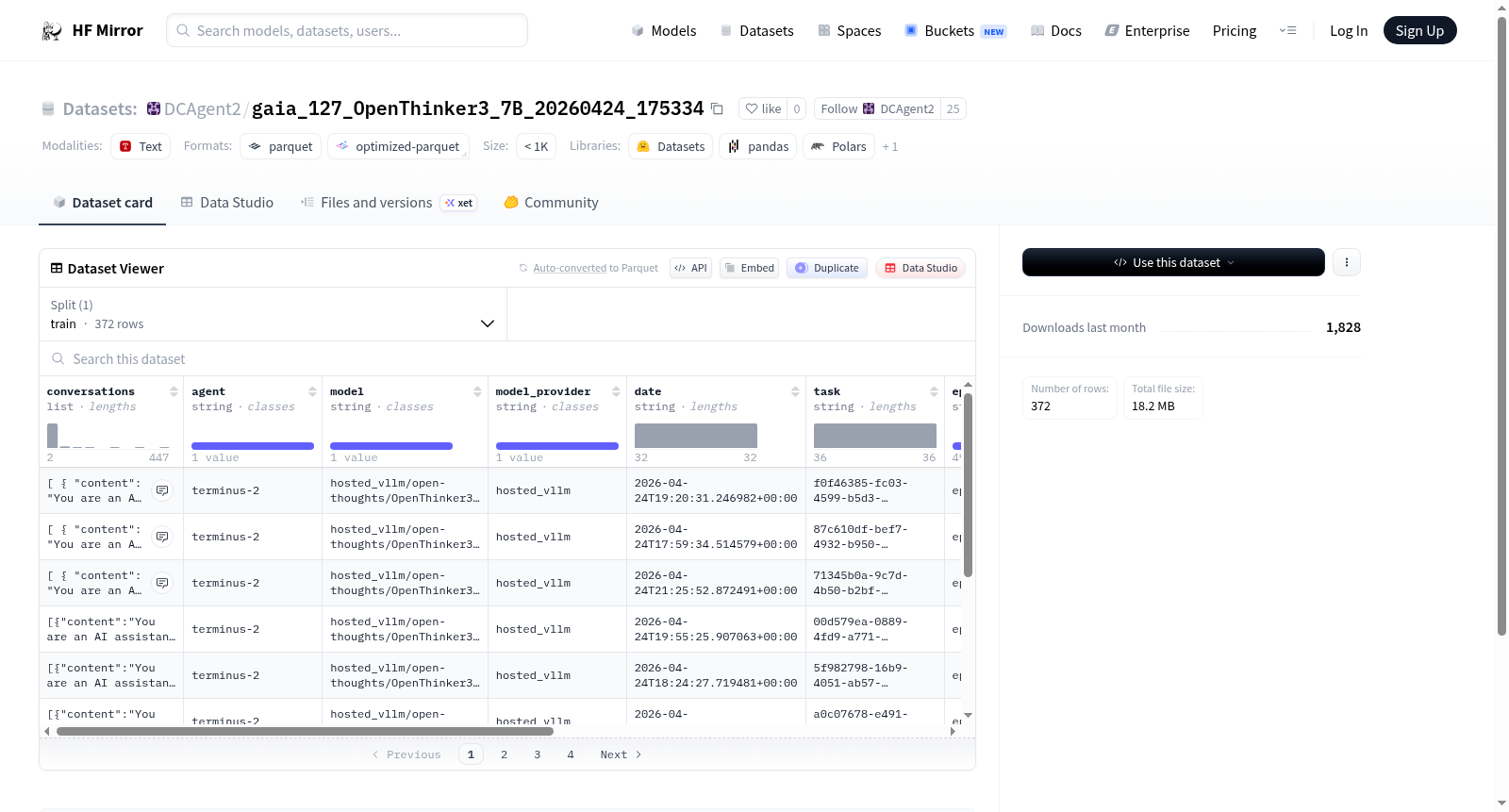The height and width of the screenshot is (812, 1509).
Task: Click the API code icon button
Action: point(691,268)
